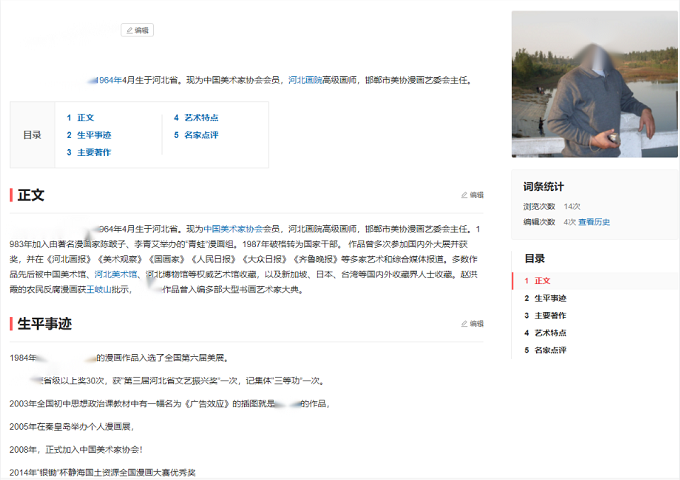This screenshot has height=480, width=680.
Task: Open the profile photo of the person
Action: click(595, 84)
